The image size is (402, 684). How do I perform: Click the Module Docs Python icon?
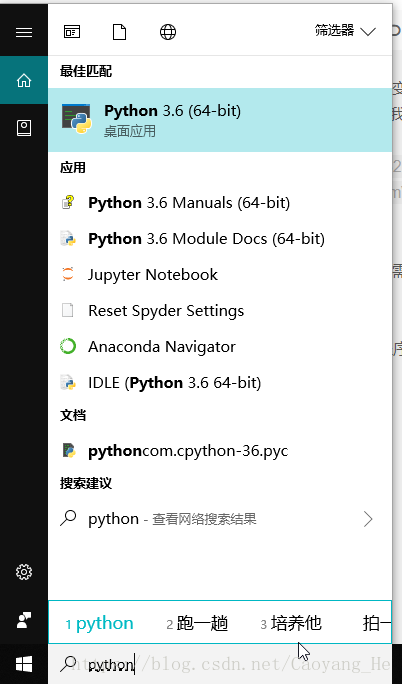coord(68,239)
